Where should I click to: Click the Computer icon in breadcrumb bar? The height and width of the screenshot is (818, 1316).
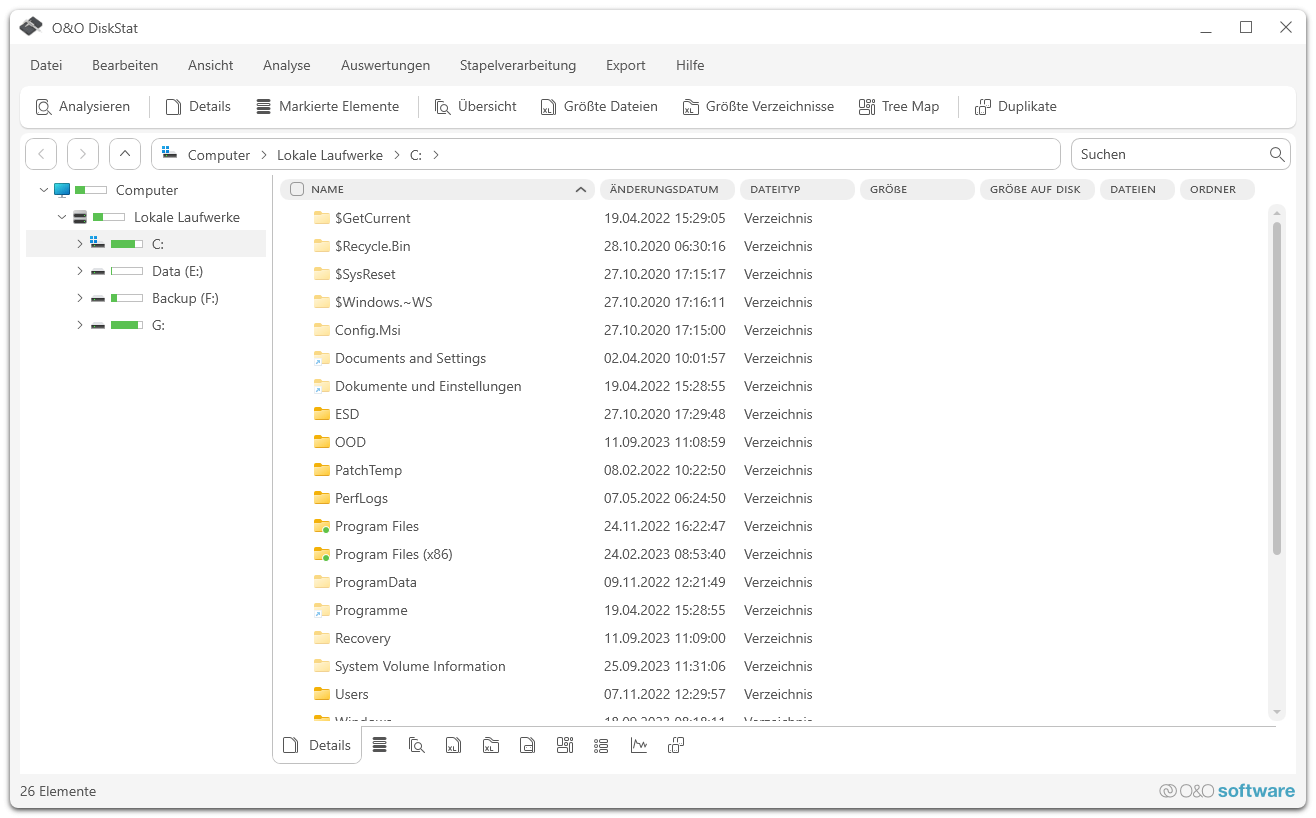(x=169, y=154)
